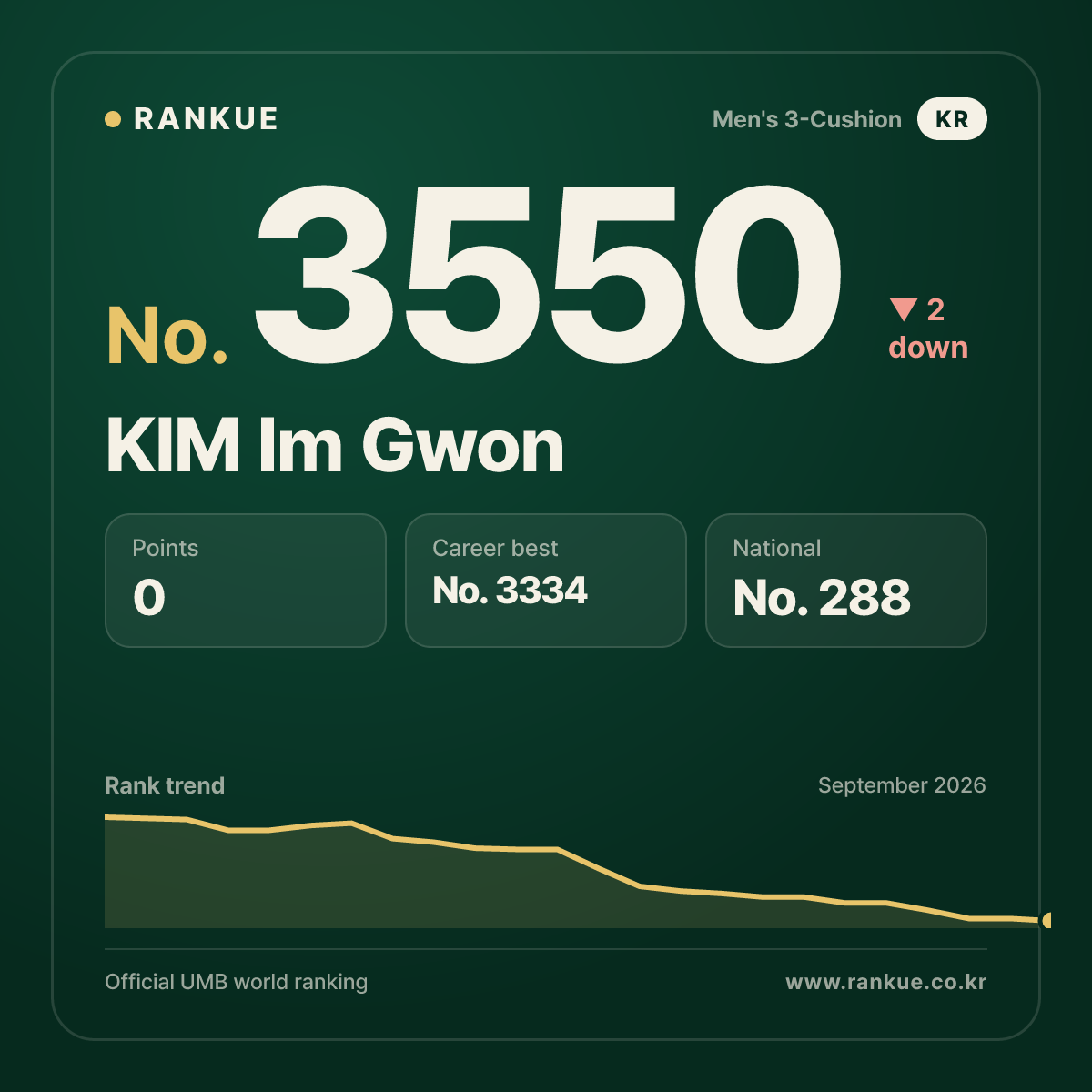Click the red down triangle icon
1092x1092 pixels.
click(x=904, y=309)
